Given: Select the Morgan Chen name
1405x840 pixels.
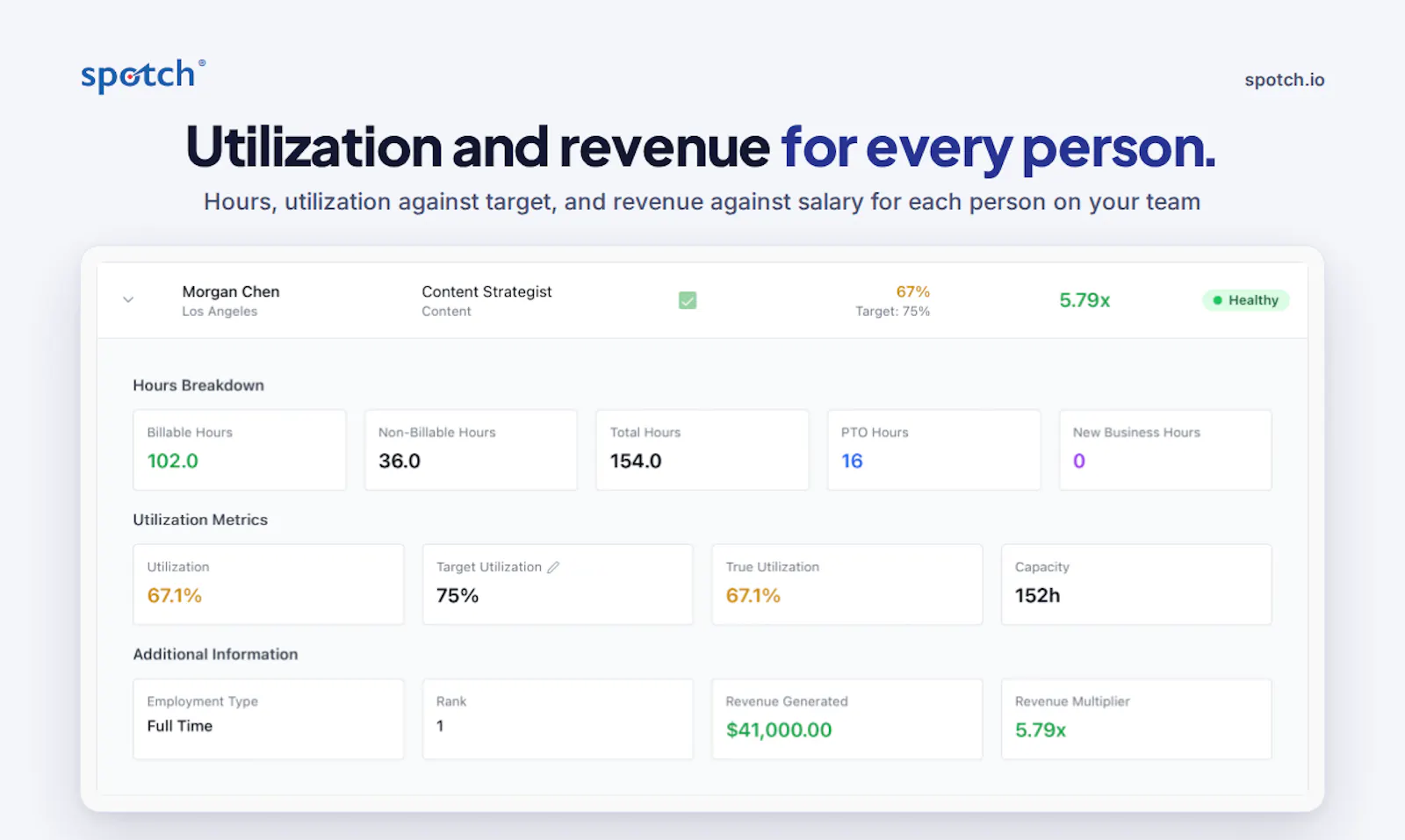Looking at the screenshot, I should tap(231, 291).
